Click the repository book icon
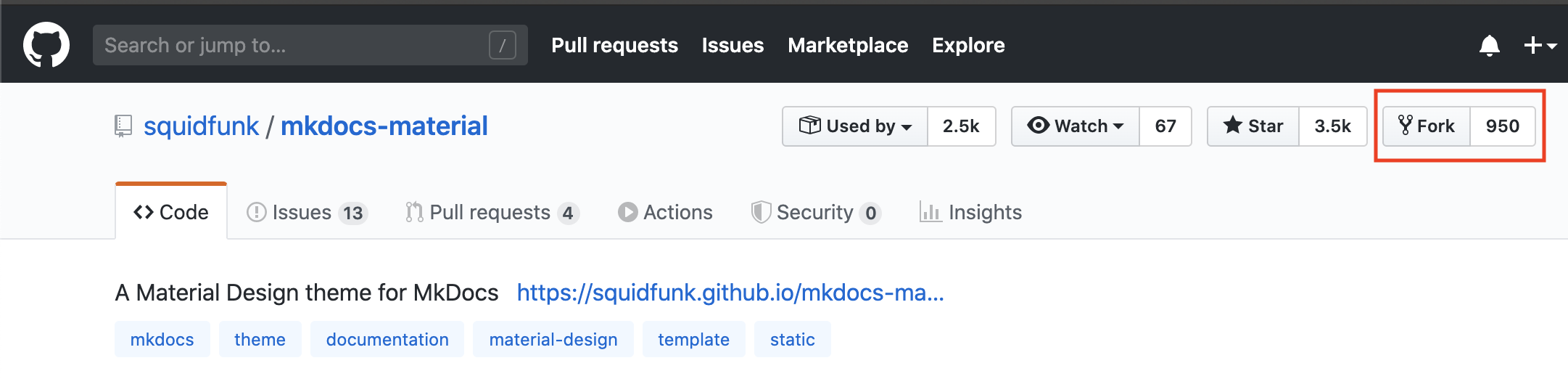Image resolution: width=1568 pixels, height=379 pixels. point(124,126)
